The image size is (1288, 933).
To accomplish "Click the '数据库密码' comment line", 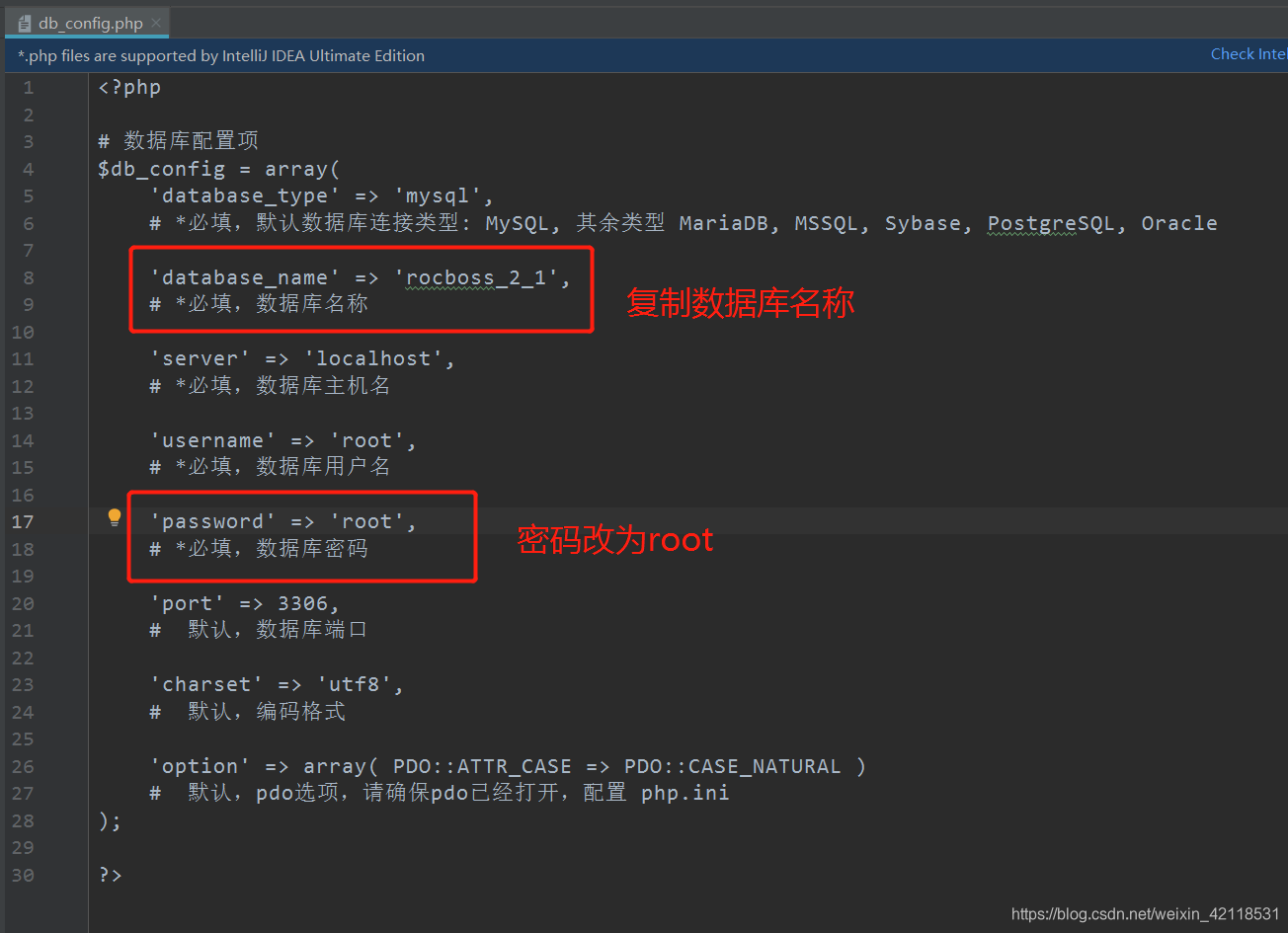I will 259,549.
